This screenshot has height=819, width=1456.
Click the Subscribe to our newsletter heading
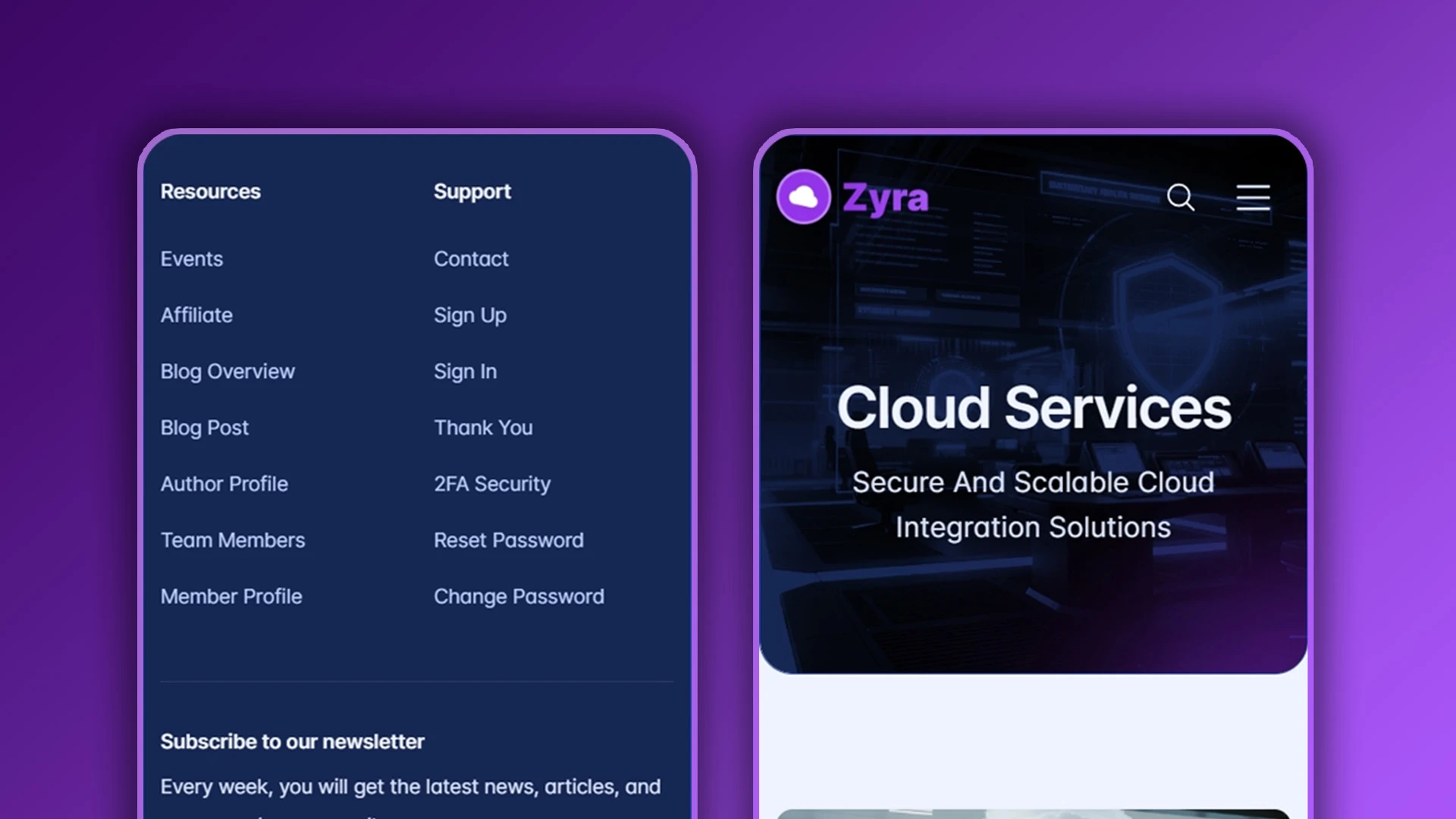click(293, 742)
